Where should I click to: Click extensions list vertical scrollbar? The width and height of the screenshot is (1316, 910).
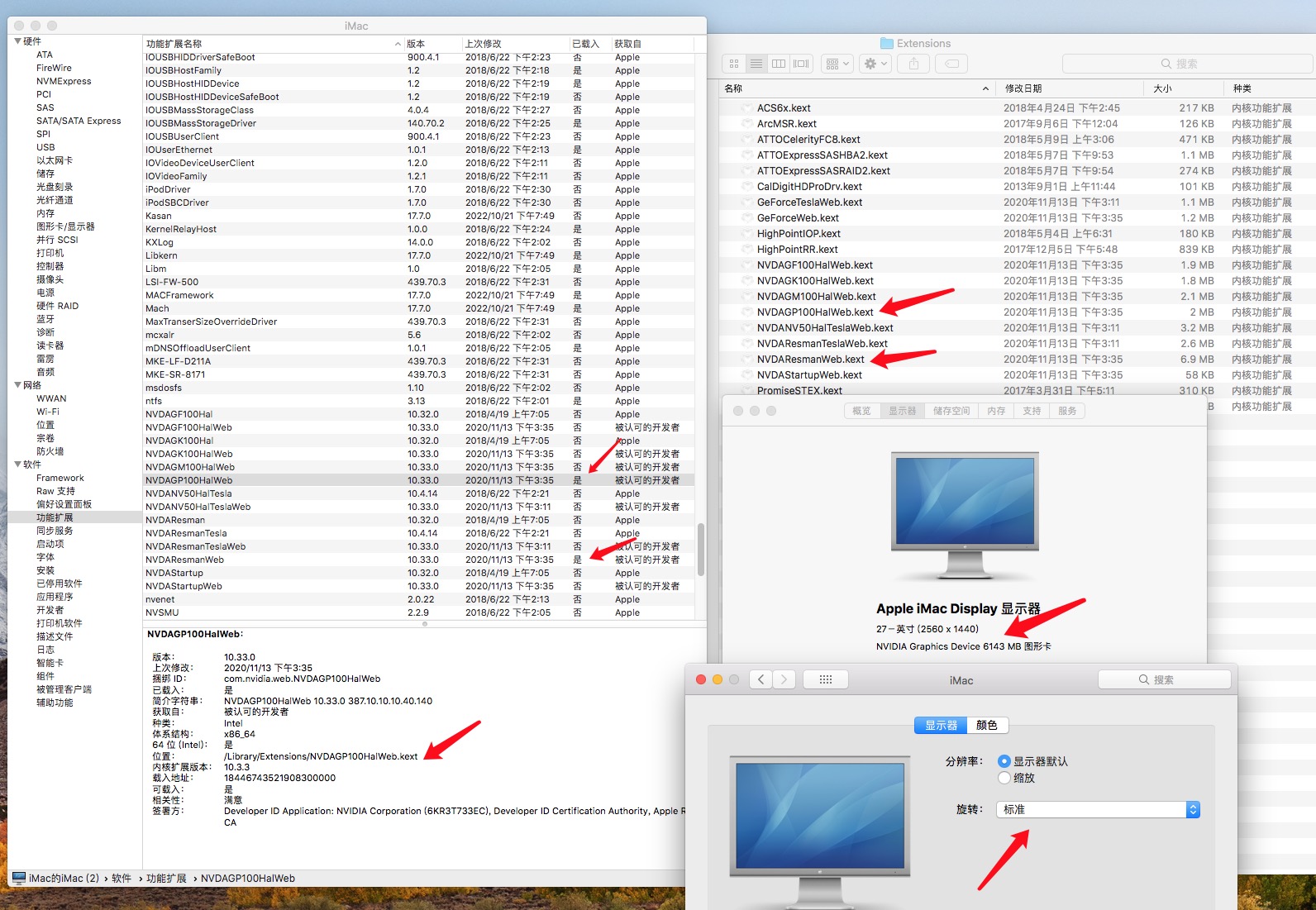click(x=701, y=549)
